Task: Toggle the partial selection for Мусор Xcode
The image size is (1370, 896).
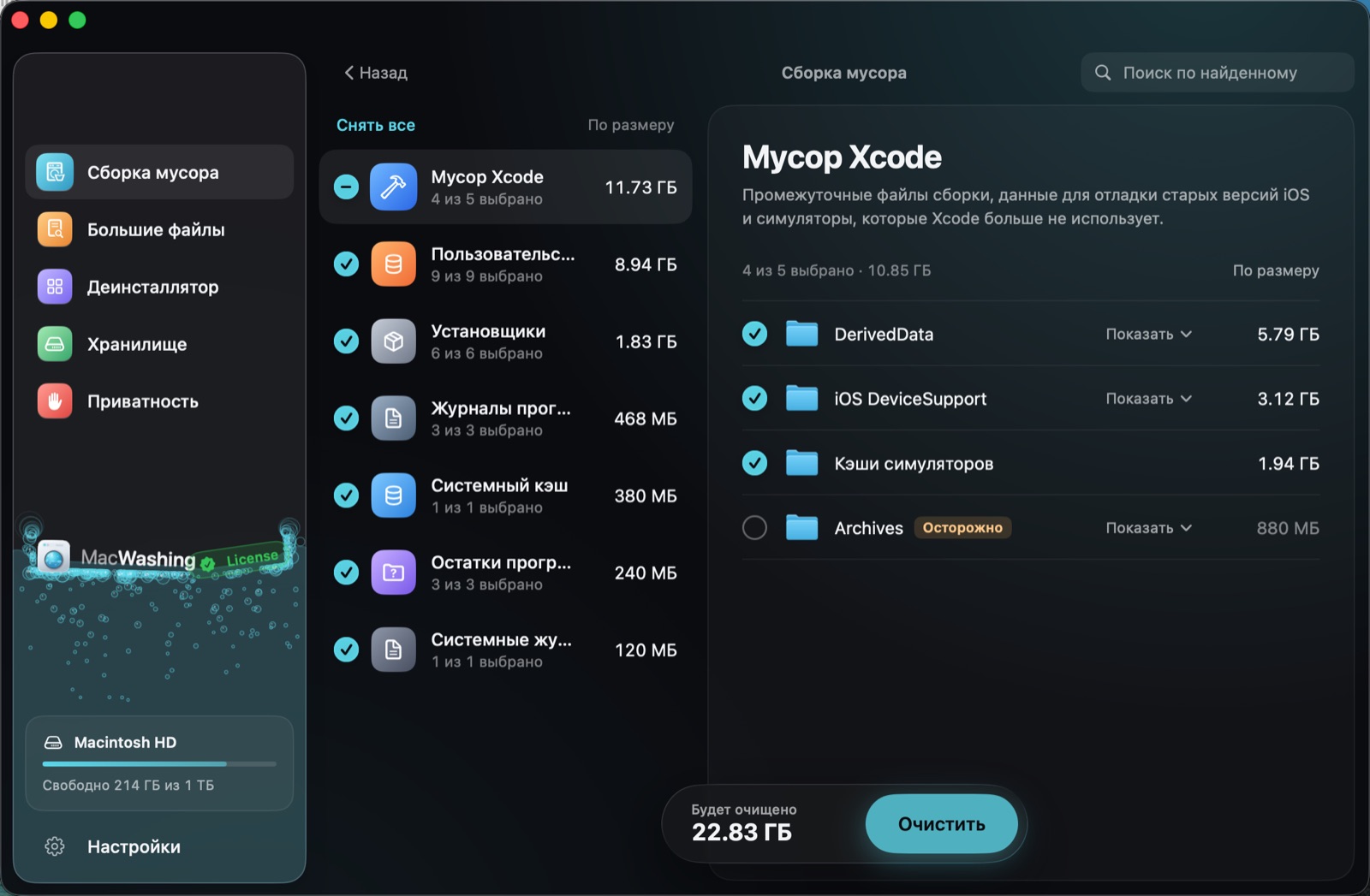Action: point(346,187)
